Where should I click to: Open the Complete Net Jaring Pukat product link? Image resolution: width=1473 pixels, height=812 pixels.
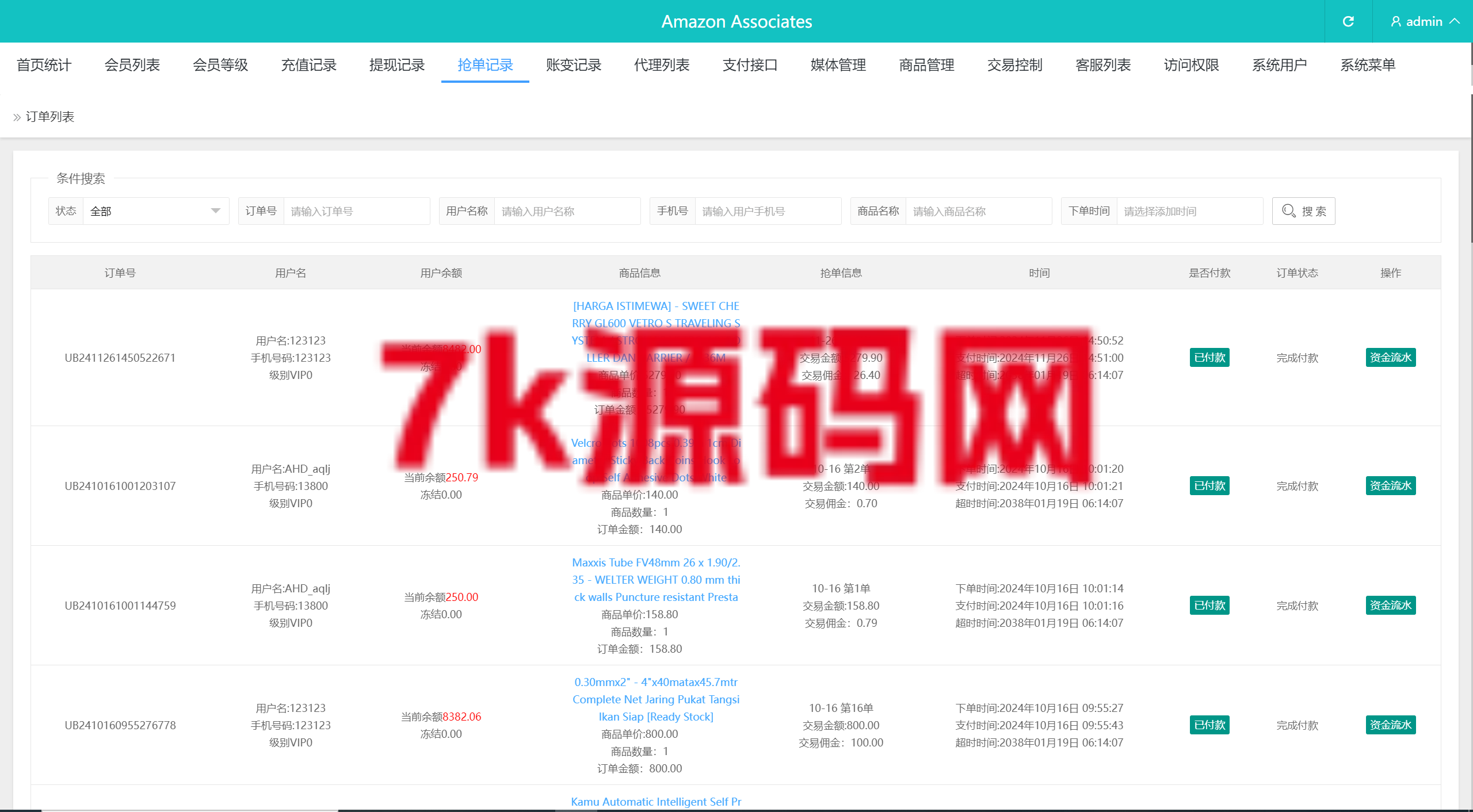(656, 699)
